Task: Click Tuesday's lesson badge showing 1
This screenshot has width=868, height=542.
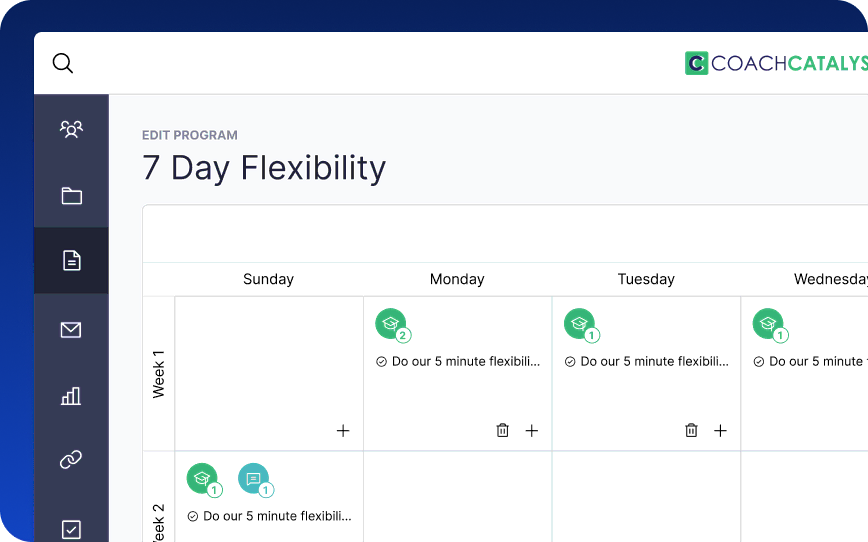Action: (x=581, y=326)
